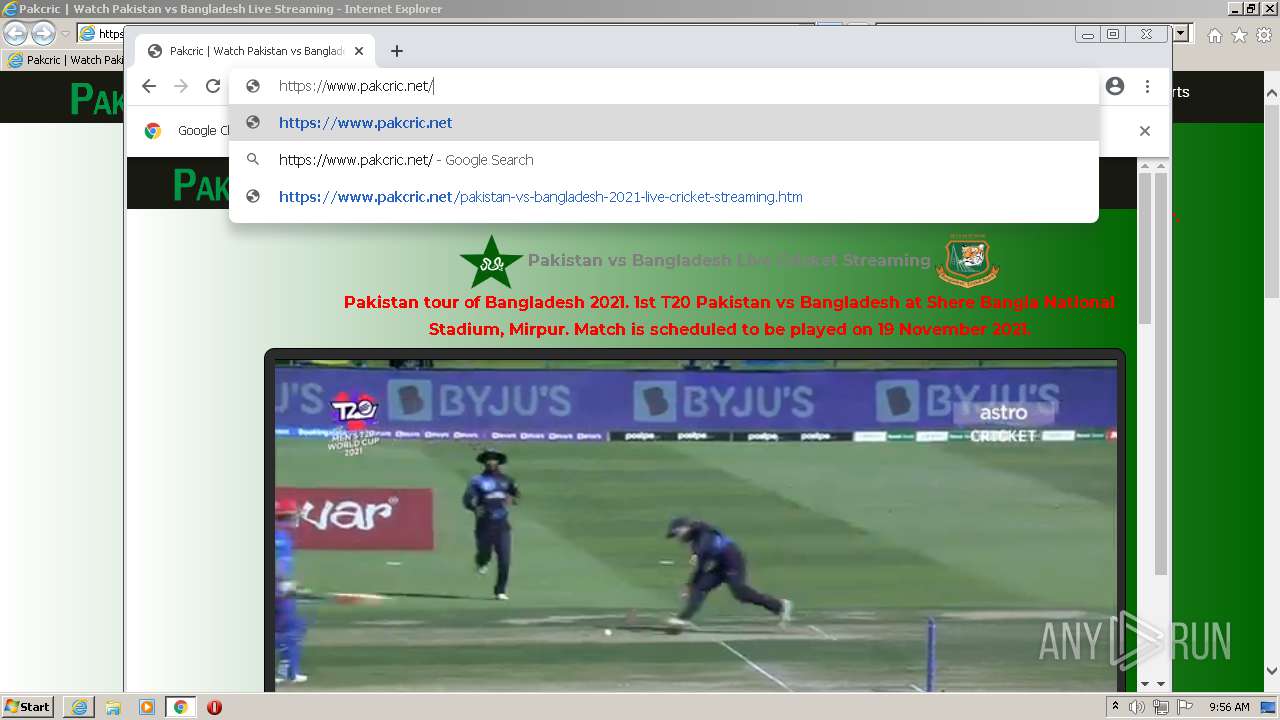Select the pakistan-vs-bangladesh streaming URL suggestion
The width and height of the screenshot is (1280, 720).
664,197
